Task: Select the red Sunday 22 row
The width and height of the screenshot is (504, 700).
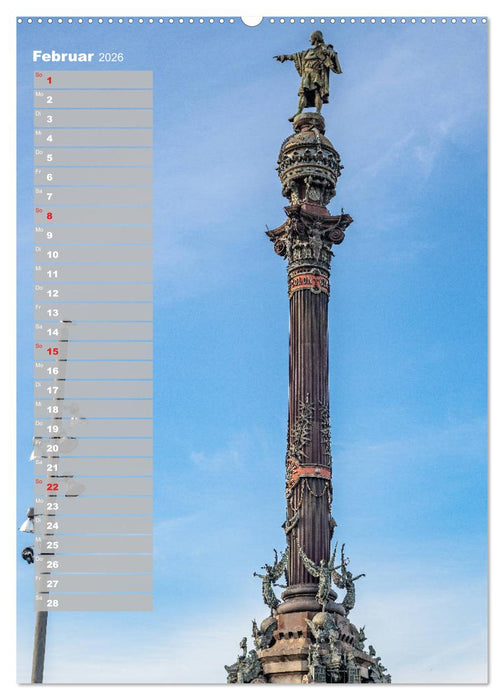Action: 93,487
